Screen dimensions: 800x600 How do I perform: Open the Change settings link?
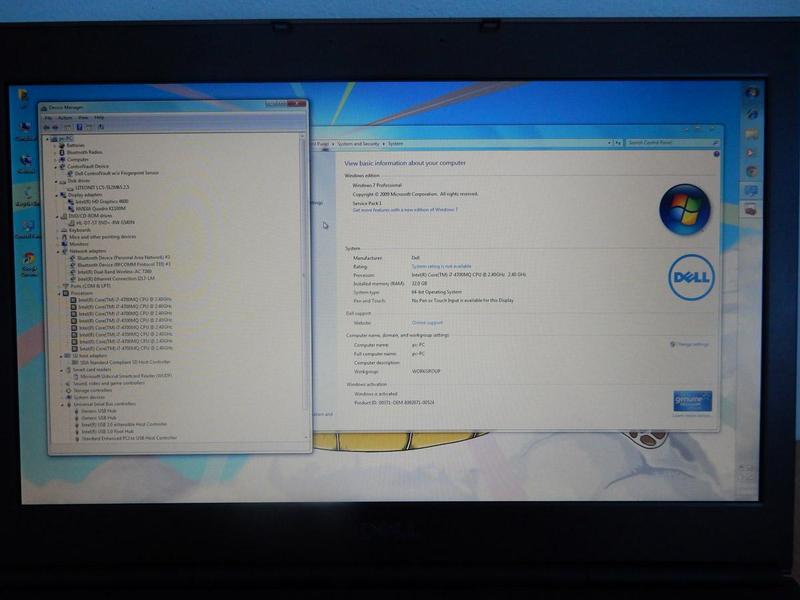click(692, 344)
